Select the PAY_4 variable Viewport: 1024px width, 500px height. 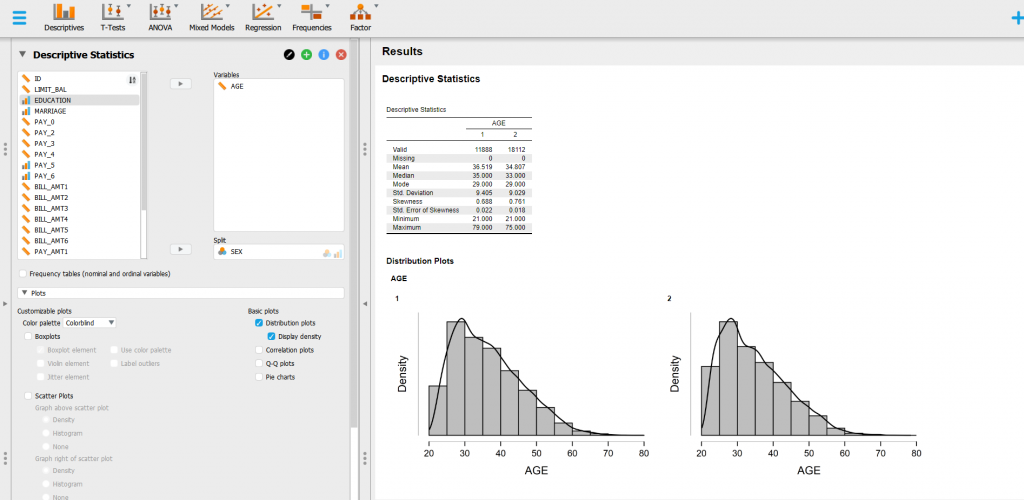click(x=79, y=154)
